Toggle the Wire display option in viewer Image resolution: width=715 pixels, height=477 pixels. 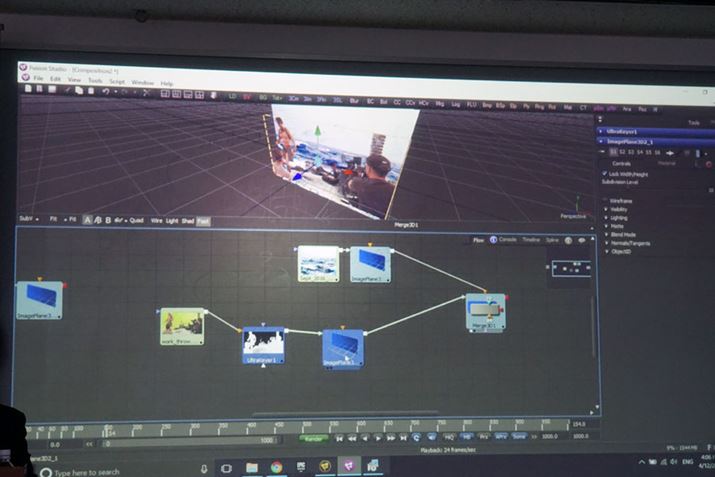click(156, 220)
